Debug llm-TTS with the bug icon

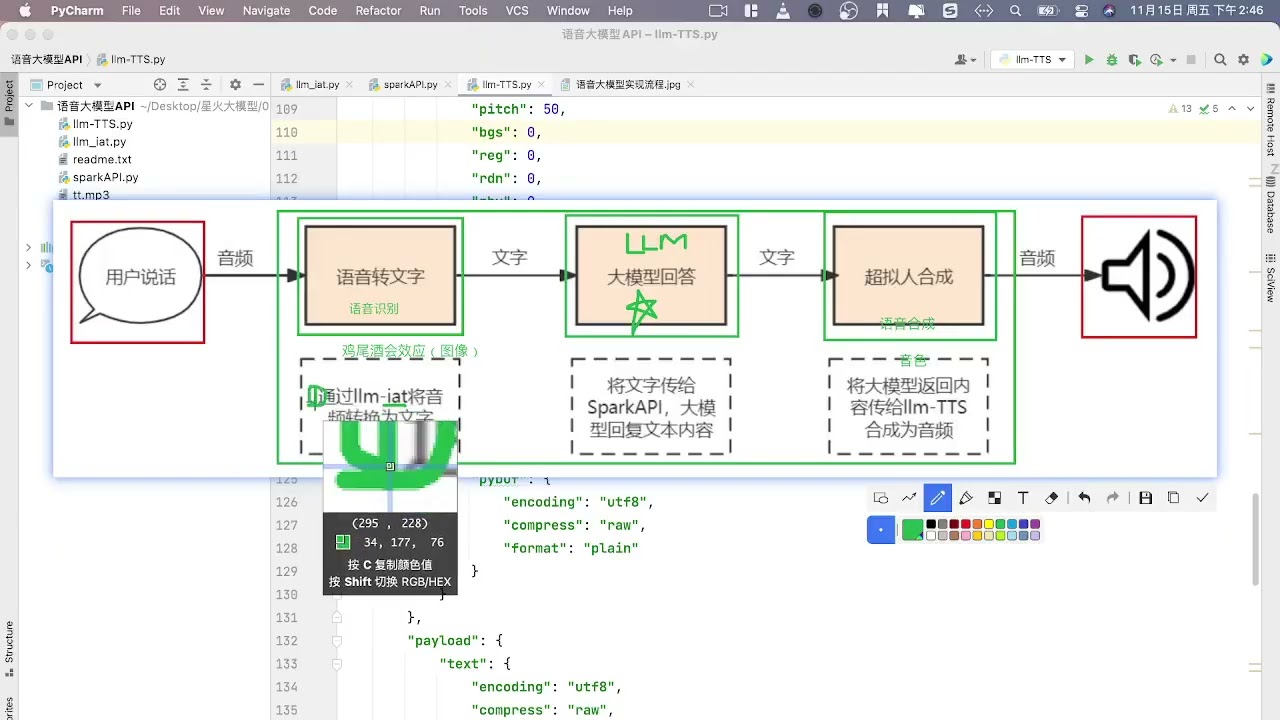tap(1112, 60)
